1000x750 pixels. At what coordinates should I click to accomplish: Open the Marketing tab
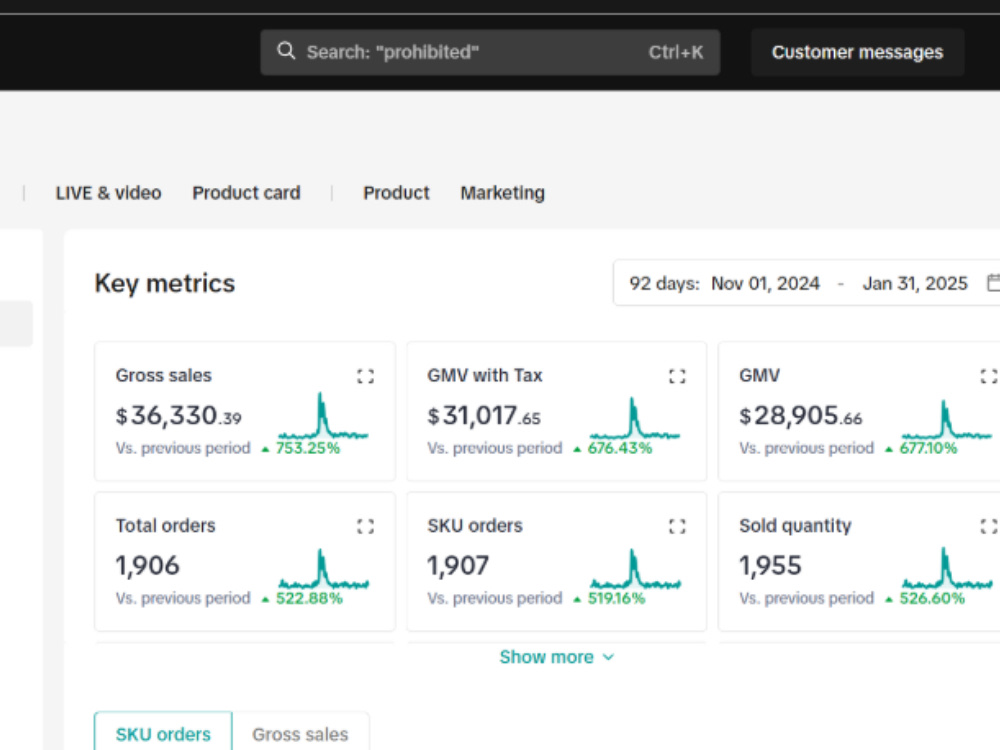point(503,193)
